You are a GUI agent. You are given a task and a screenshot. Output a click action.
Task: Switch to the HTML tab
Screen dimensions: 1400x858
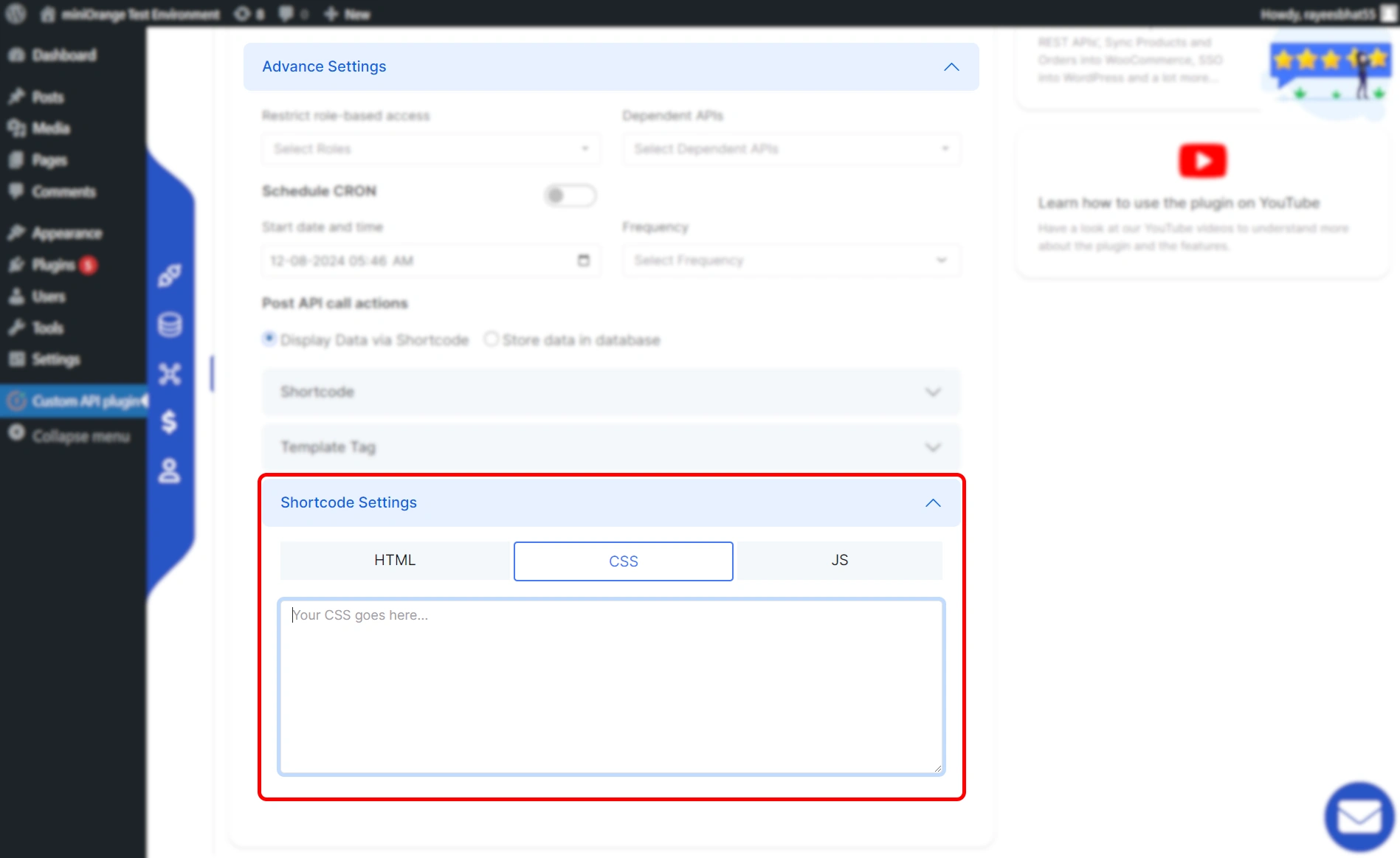(395, 561)
